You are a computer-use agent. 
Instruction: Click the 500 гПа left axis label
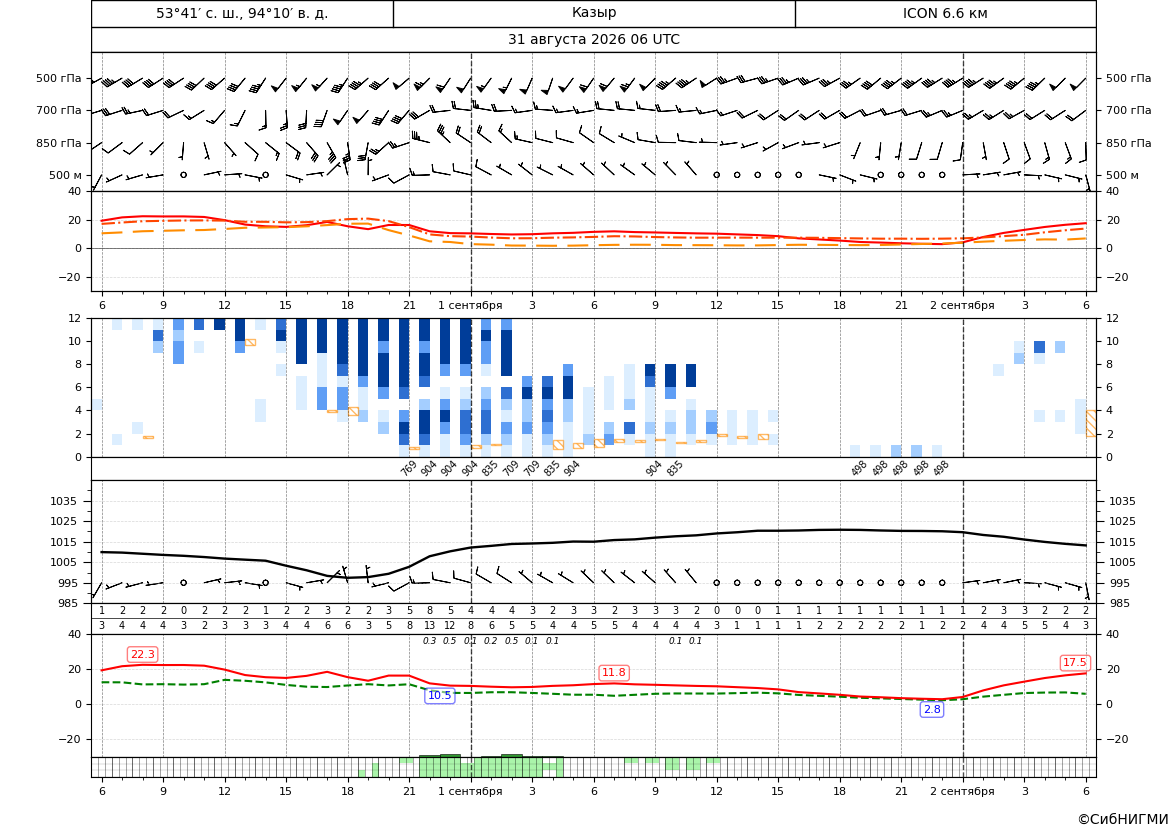(x=59, y=78)
